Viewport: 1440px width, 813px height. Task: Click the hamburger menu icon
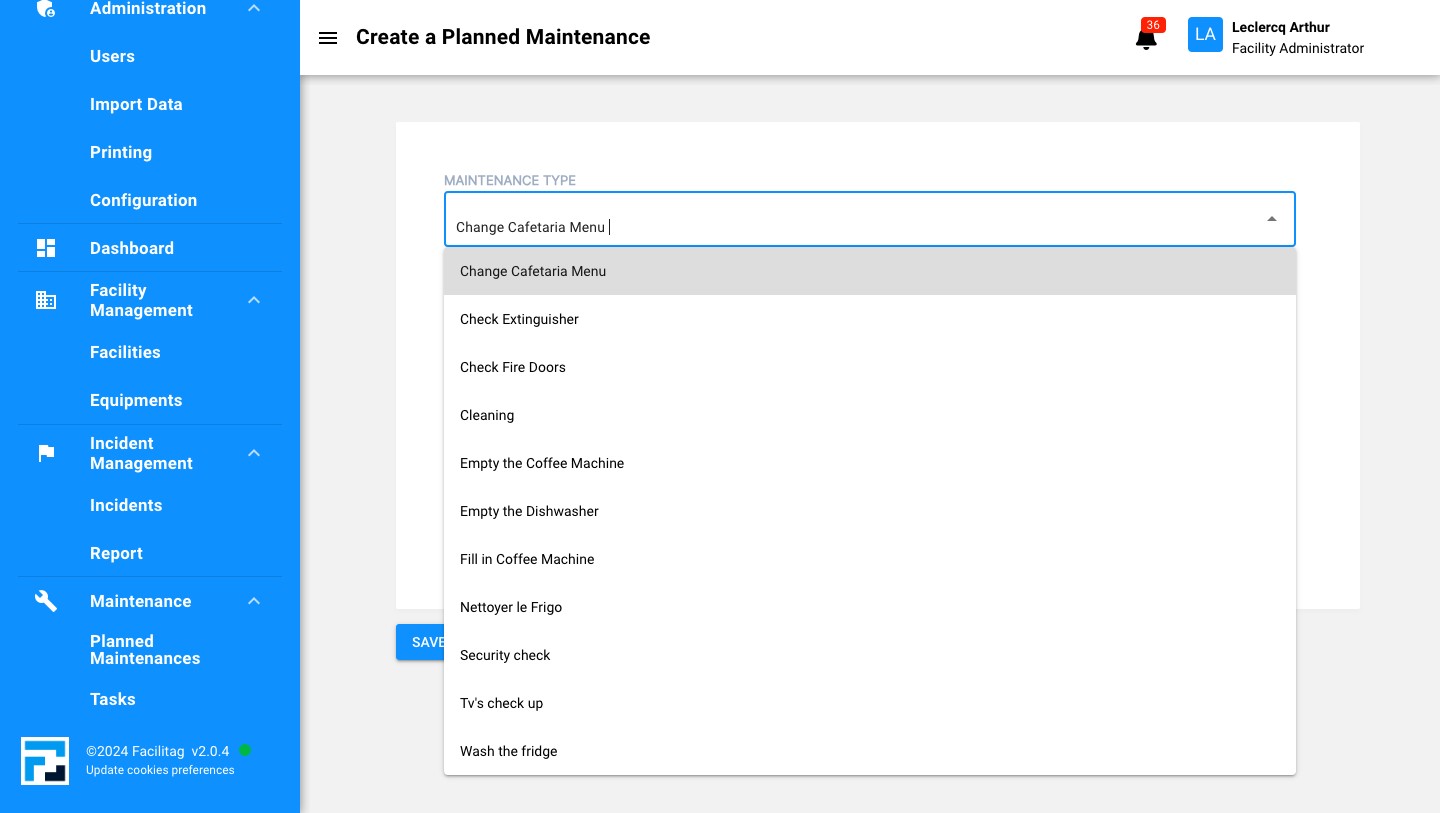pos(327,38)
